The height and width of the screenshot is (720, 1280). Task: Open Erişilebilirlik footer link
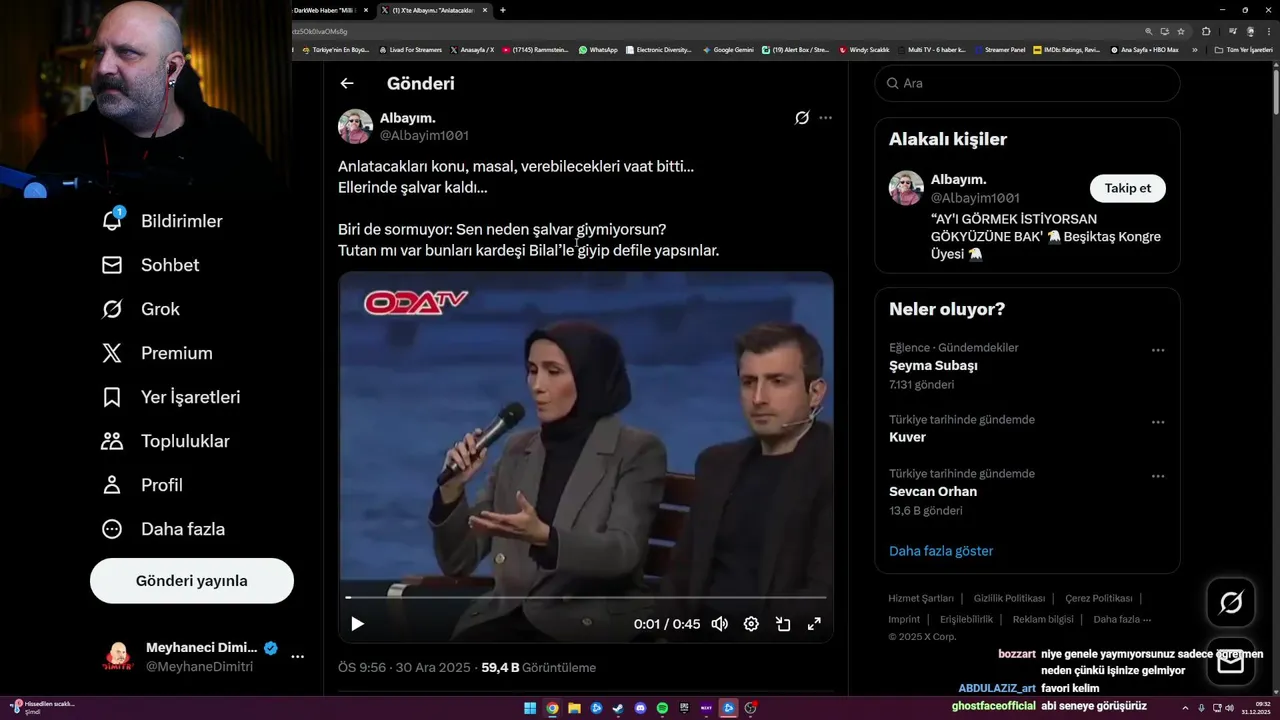tap(966, 619)
